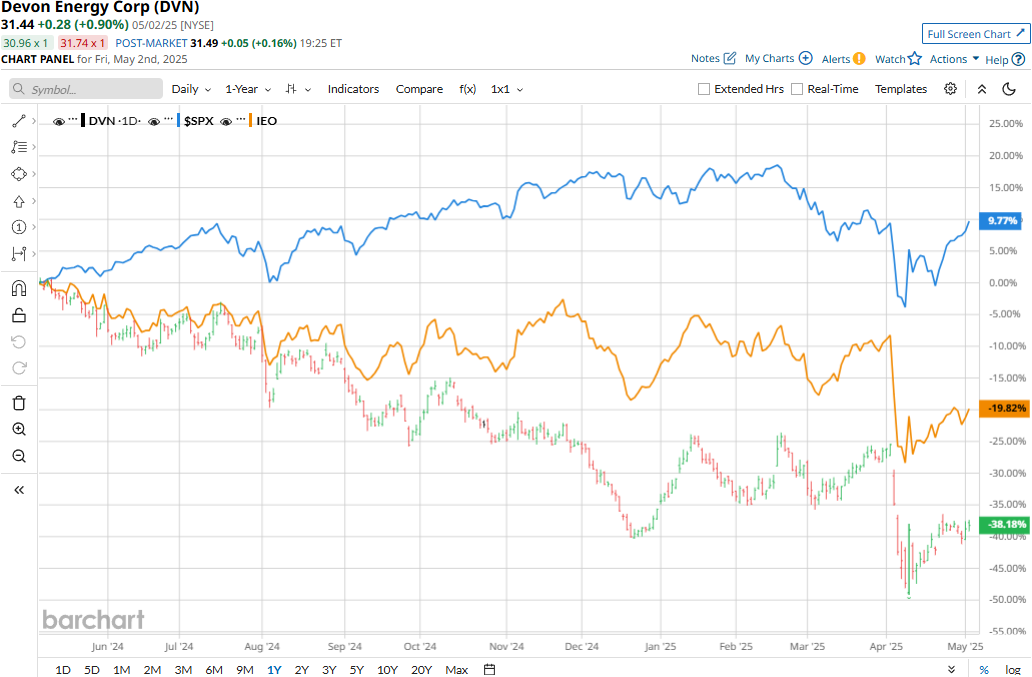Click the IEO orange color marker
This screenshot has height=677, width=1032.
click(x=251, y=121)
